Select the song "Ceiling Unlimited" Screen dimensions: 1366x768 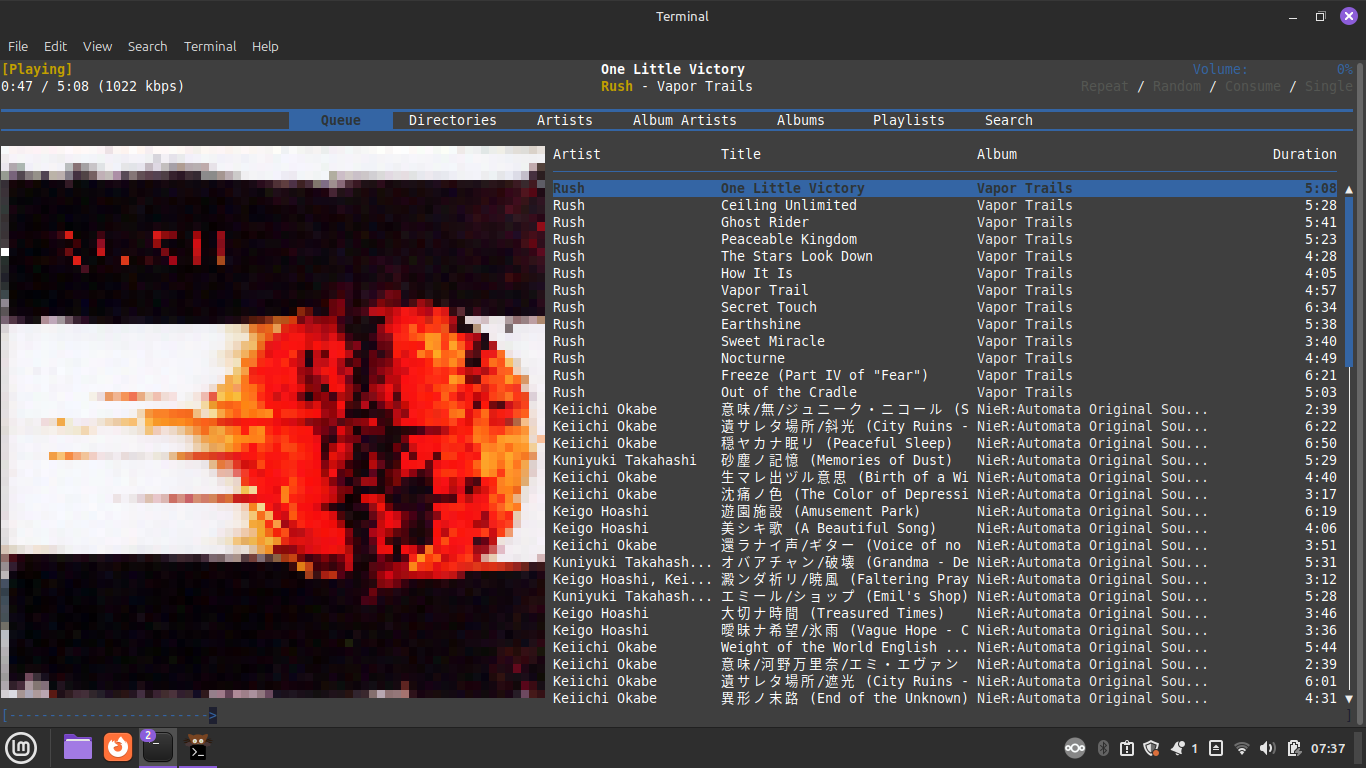coord(945,205)
